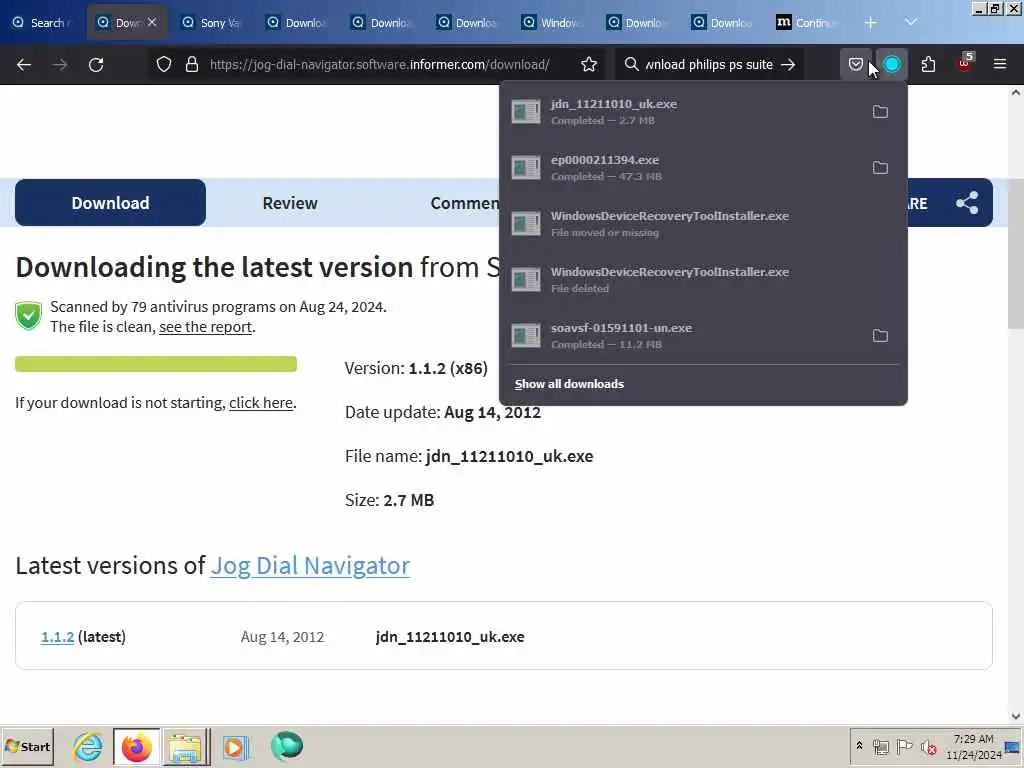Select the Review page tab
Screen dimensions: 1024x768
(290, 203)
